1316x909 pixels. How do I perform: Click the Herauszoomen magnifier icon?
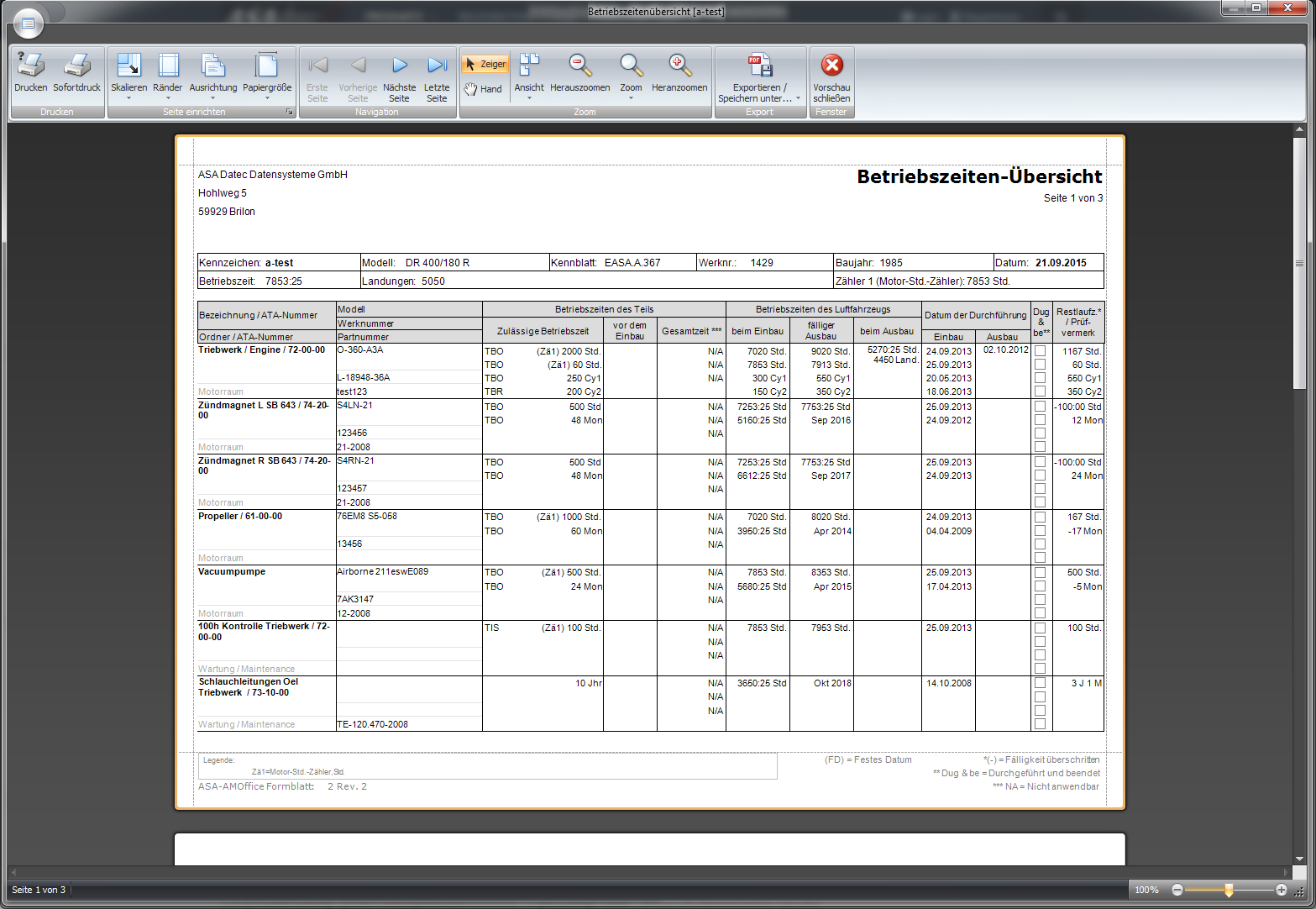pos(580,66)
